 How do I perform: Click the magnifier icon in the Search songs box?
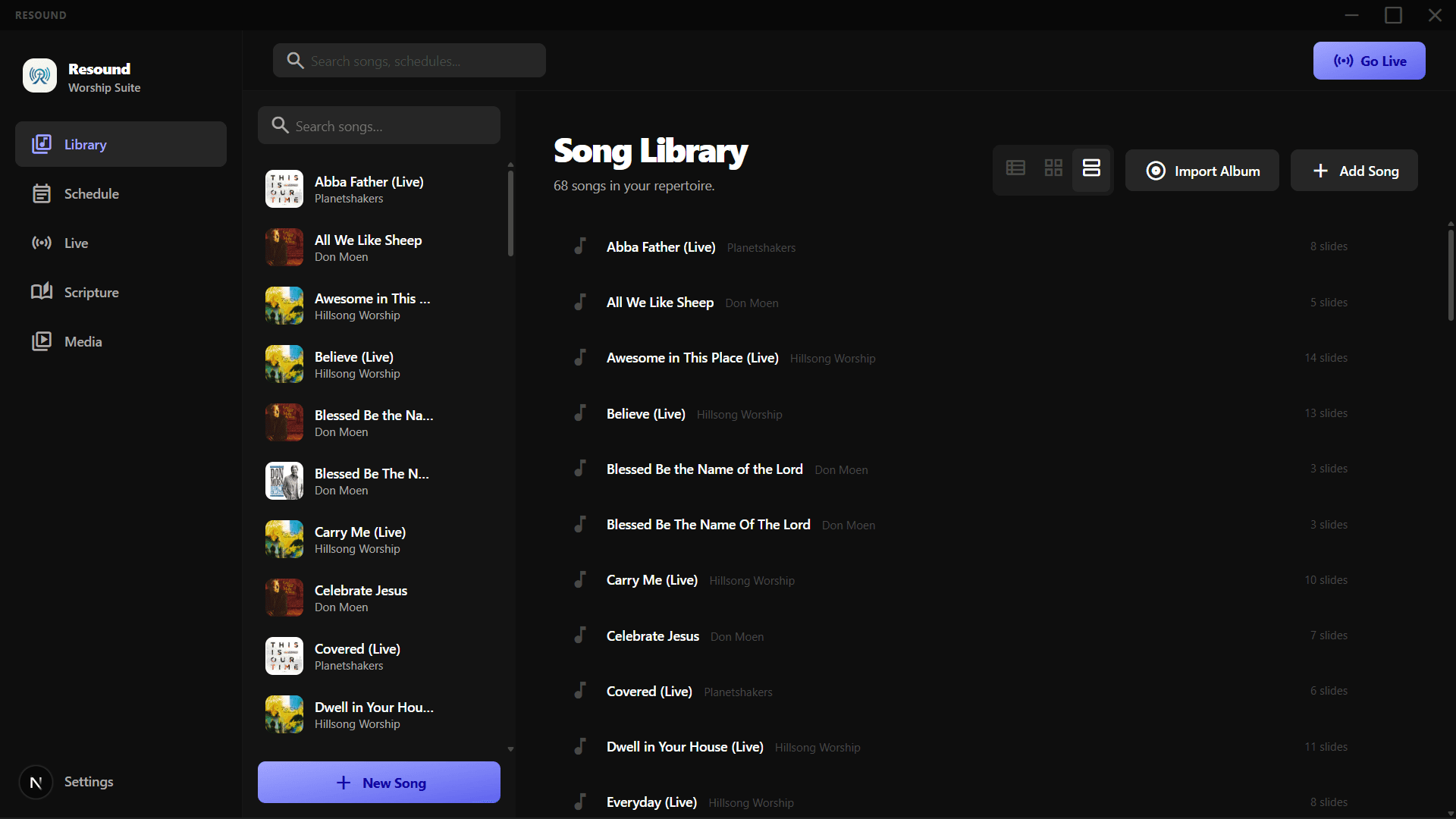point(280,125)
